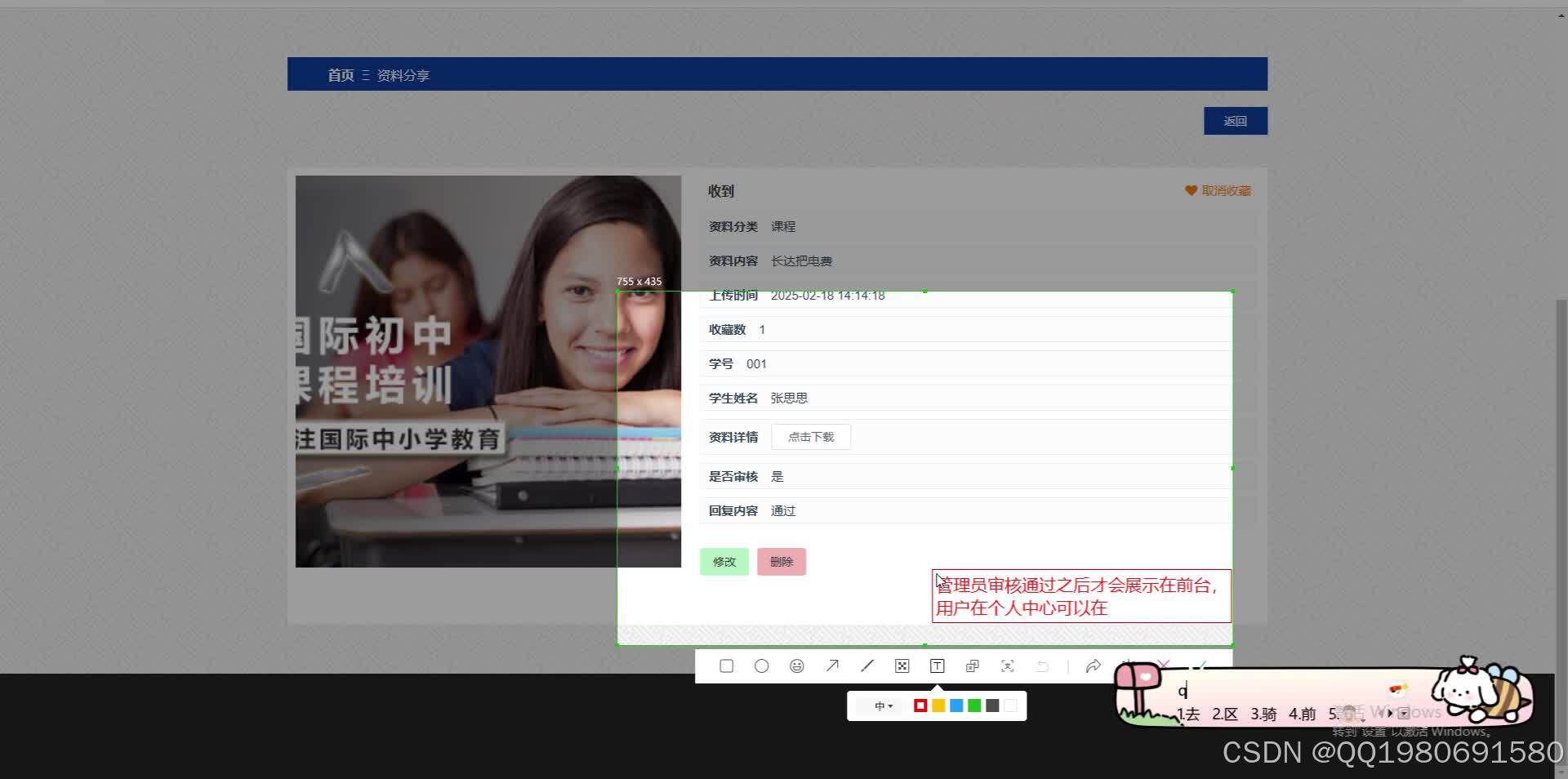Click 取消收藏 to unfavorite
Image resolution: width=1568 pixels, height=779 pixels.
click(1218, 191)
